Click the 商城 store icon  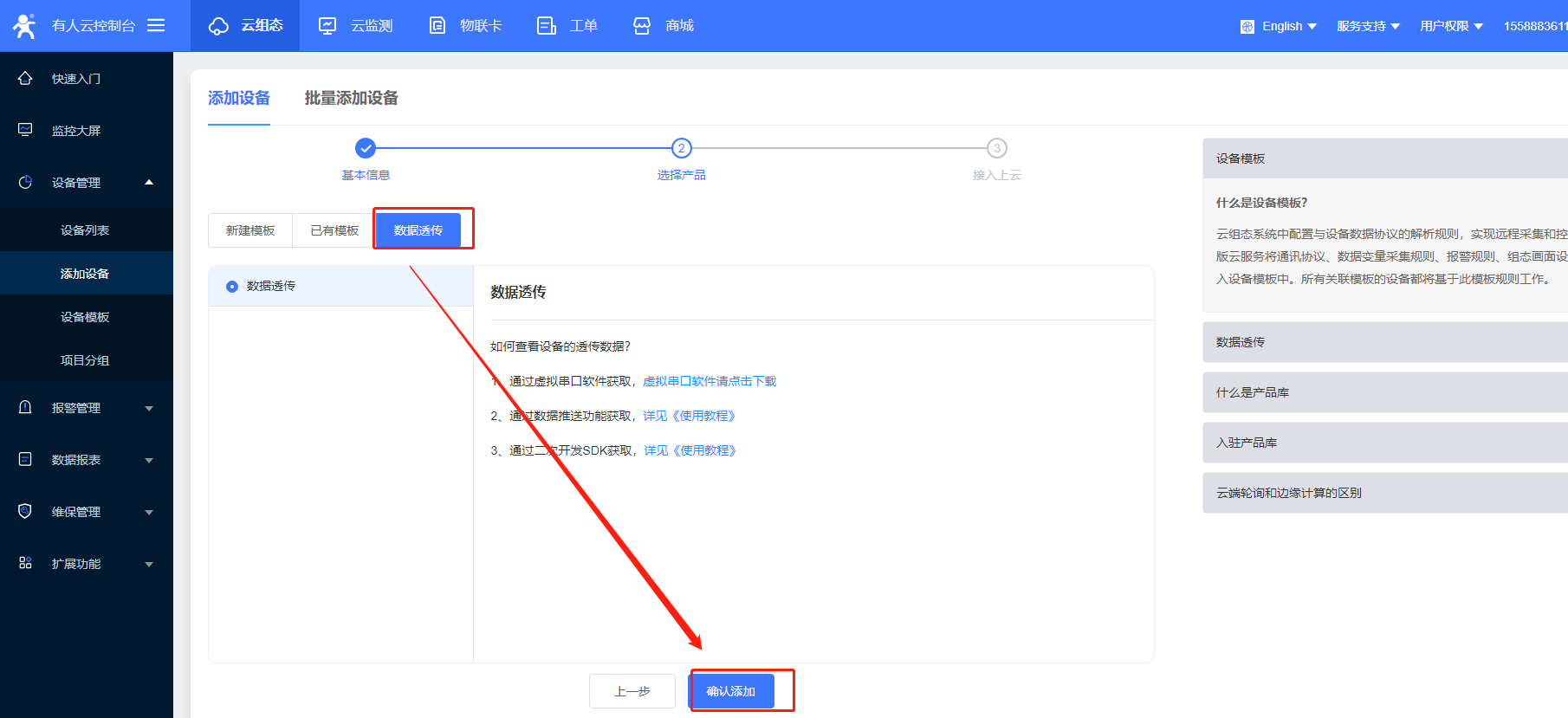(x=642, y=26)
